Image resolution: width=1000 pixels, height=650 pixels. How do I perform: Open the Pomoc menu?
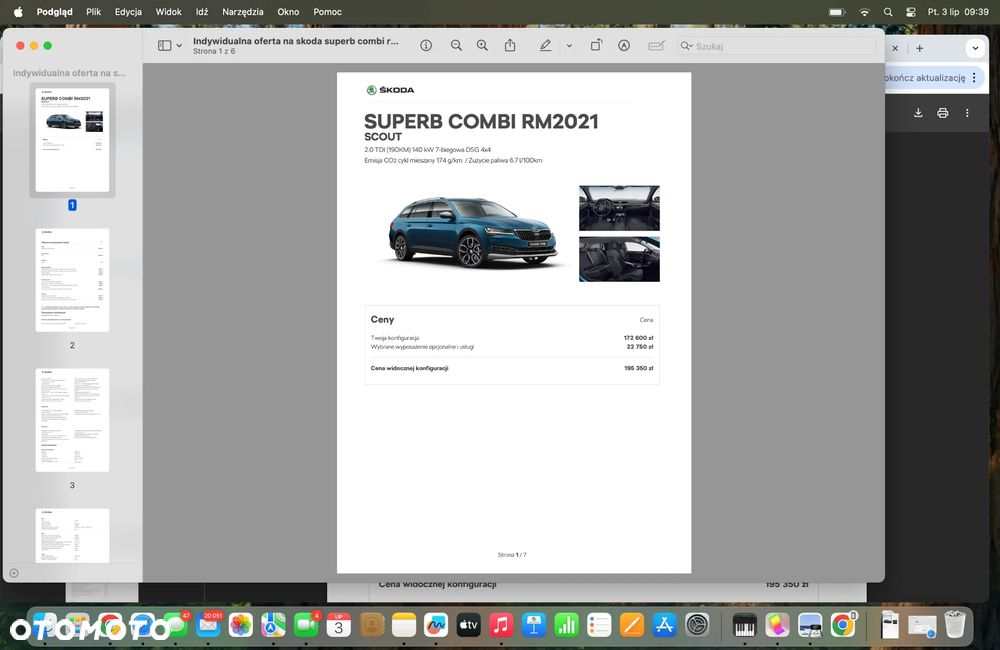click(327, 11)
